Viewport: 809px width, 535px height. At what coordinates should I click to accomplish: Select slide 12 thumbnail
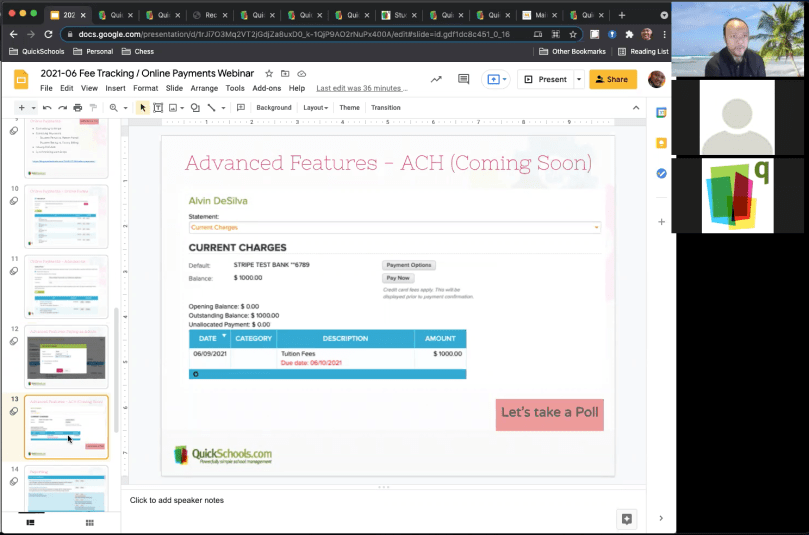(66, 356)
